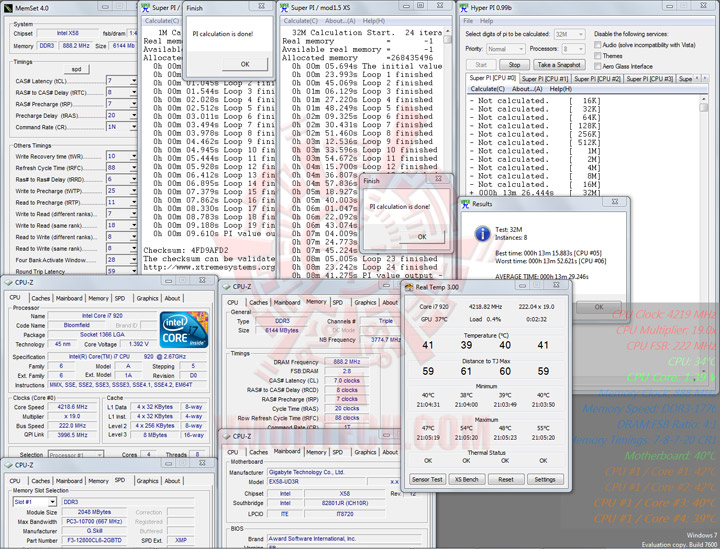Viewport: 720px width, 549px height.
Task: Open Calculate(C) menu in Super PI mod1.5 XS
Action: click(300, 21)
